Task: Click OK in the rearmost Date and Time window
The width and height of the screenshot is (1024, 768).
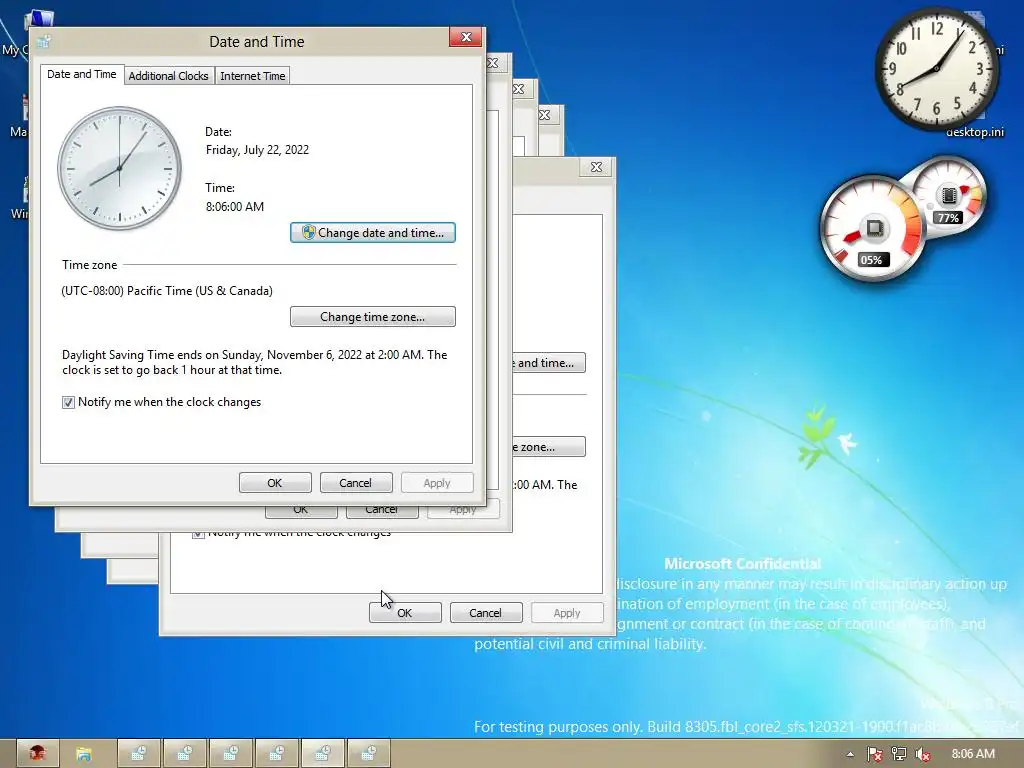Action: coord(406,613)
